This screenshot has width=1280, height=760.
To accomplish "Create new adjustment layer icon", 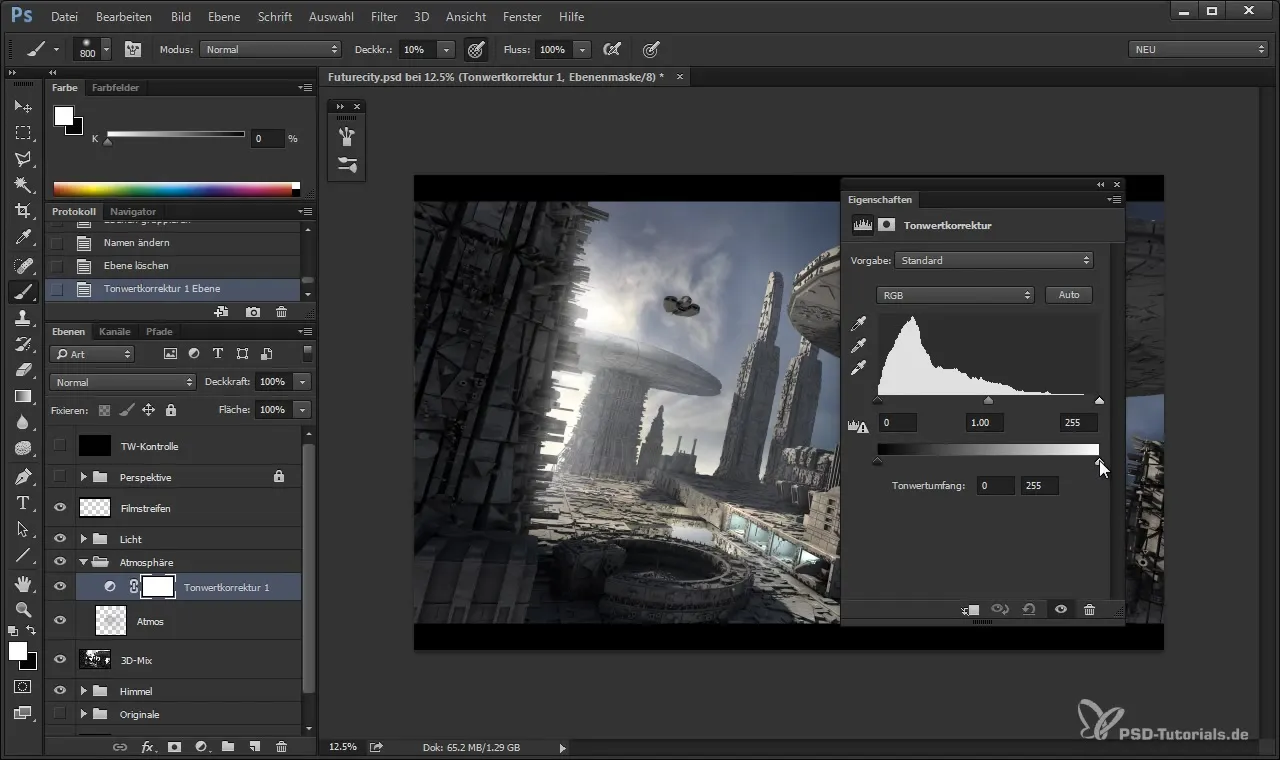I will point(201,746).
